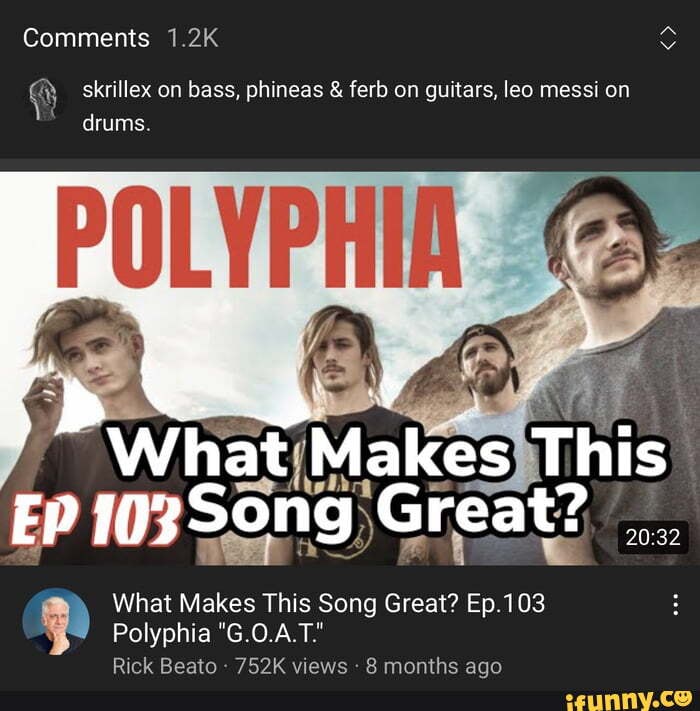This screenshot has height=711, width=700.
Task: Click the 8 months ago upload date
Action: click(x=434, y=667)
